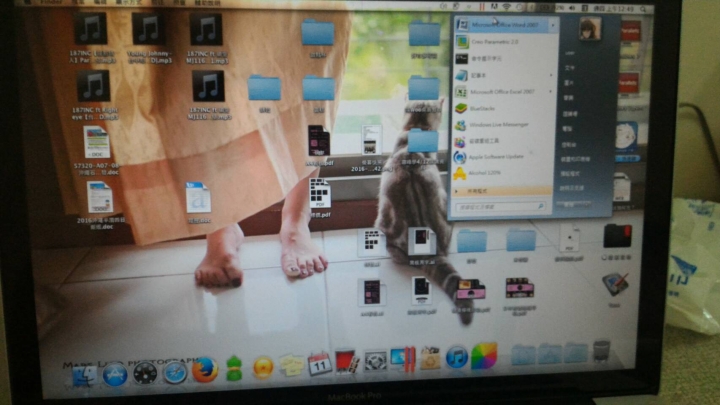The height and width of the screenshot is (405, 720).
Task: Click the Start menu shut down button
Action: (x=569, y=205)
